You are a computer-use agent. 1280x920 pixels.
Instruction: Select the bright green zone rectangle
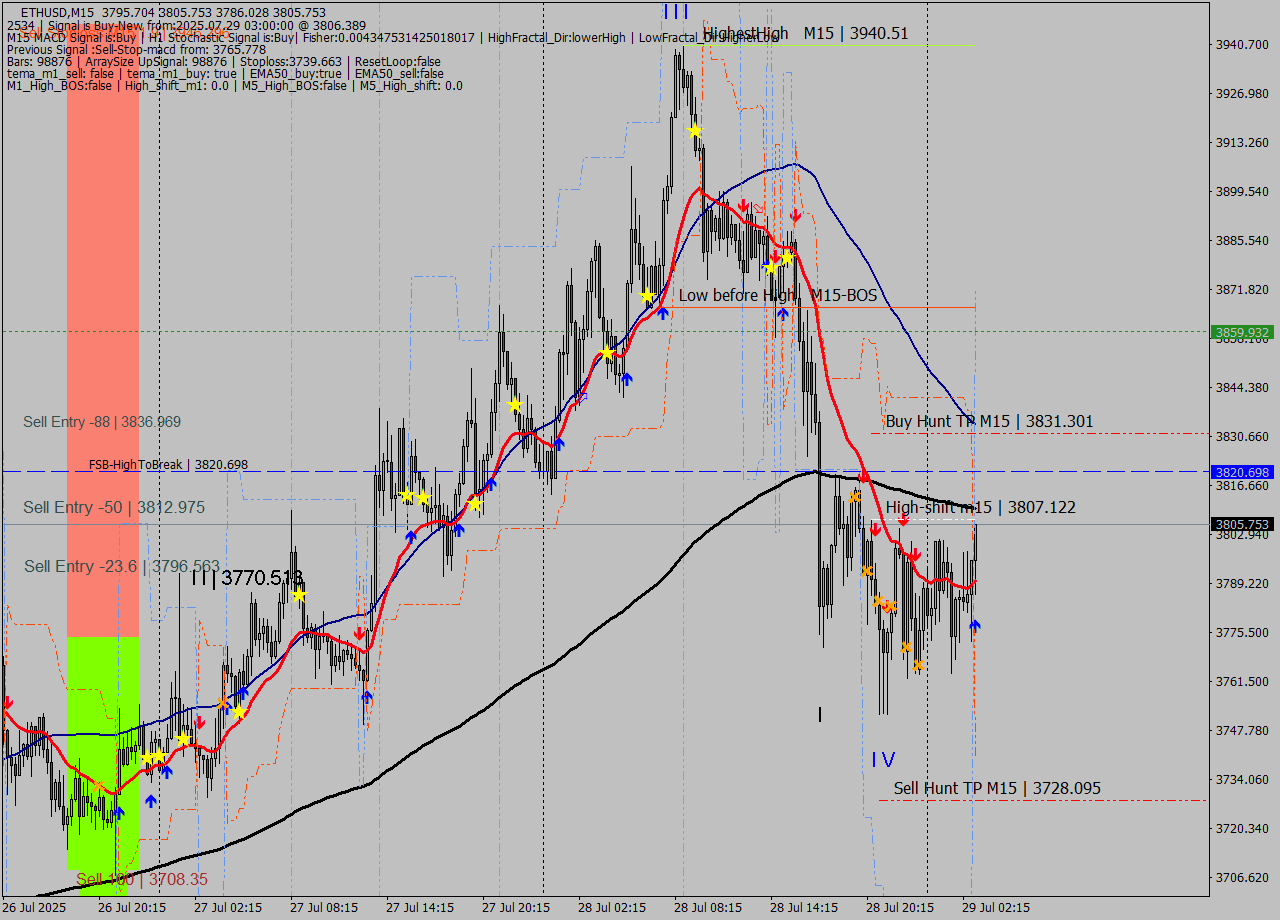click(x=103, y=750)
